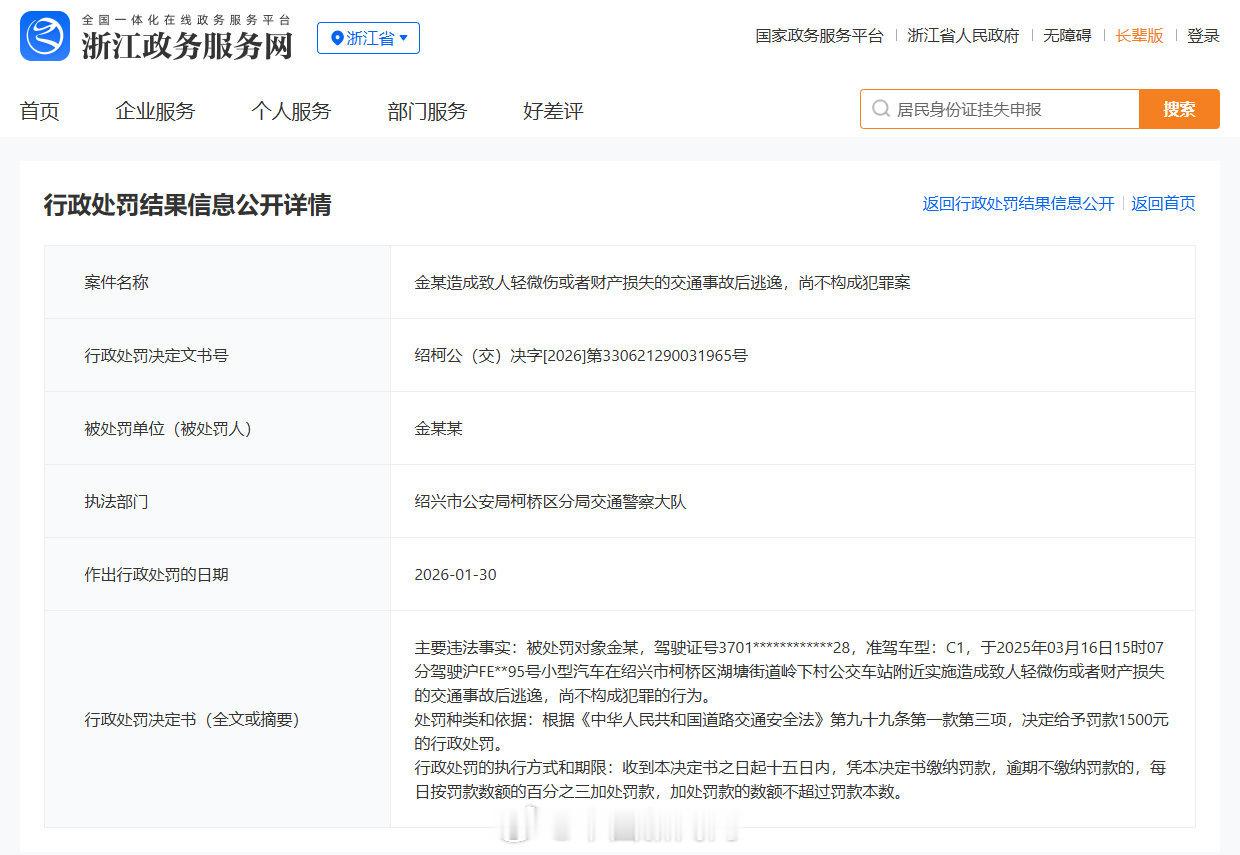The image size is (1240, 855).
Task: Switch to 长辈版 mode
Action: tap(1139, 35)
